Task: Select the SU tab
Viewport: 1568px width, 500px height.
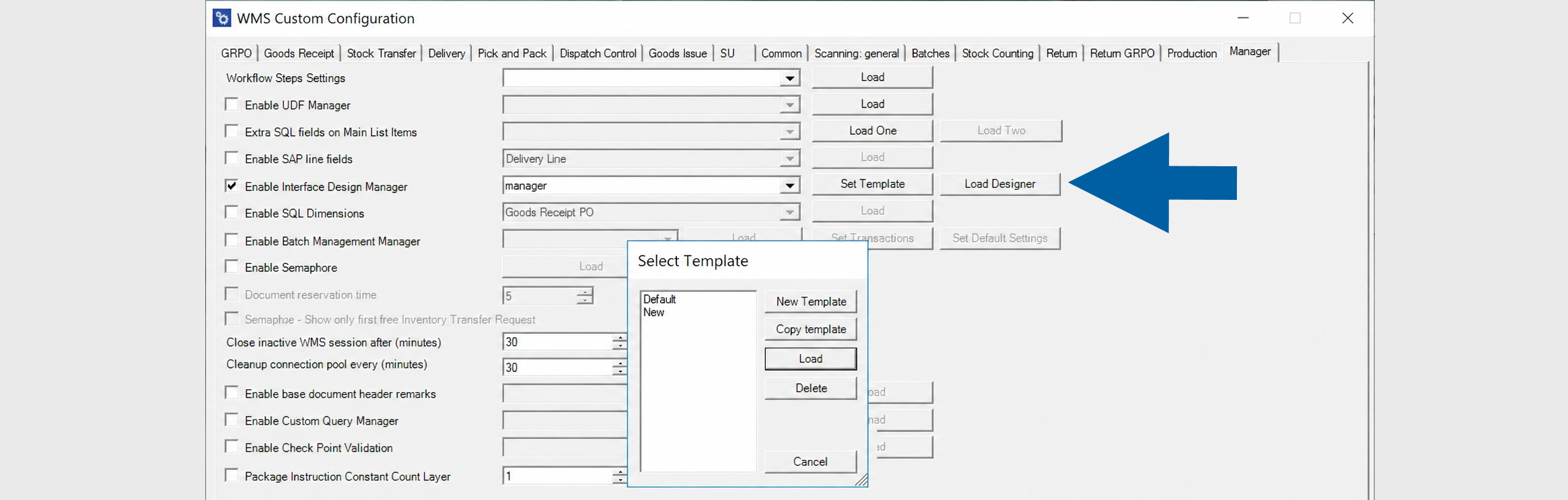Action: point(727,53)
